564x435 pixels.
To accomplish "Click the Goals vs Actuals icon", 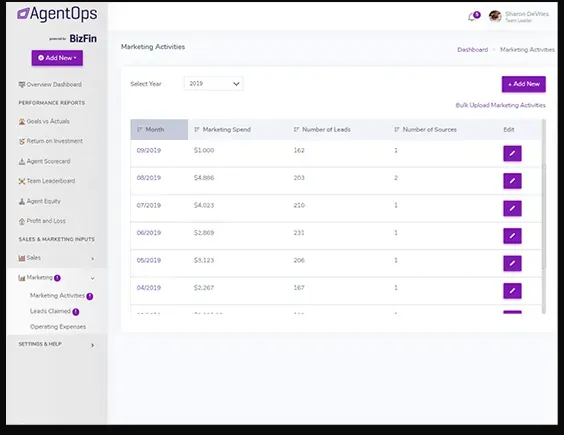I will click(x=22, y=122).
